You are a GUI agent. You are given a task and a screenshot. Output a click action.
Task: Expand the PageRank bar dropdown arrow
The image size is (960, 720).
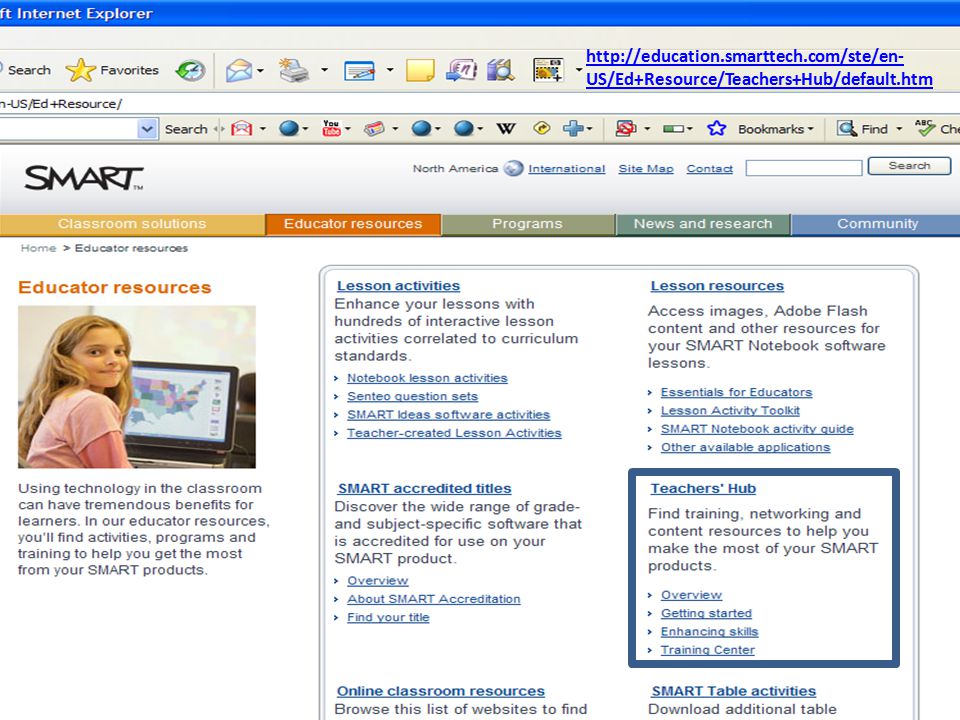click(x=689, y=129)
